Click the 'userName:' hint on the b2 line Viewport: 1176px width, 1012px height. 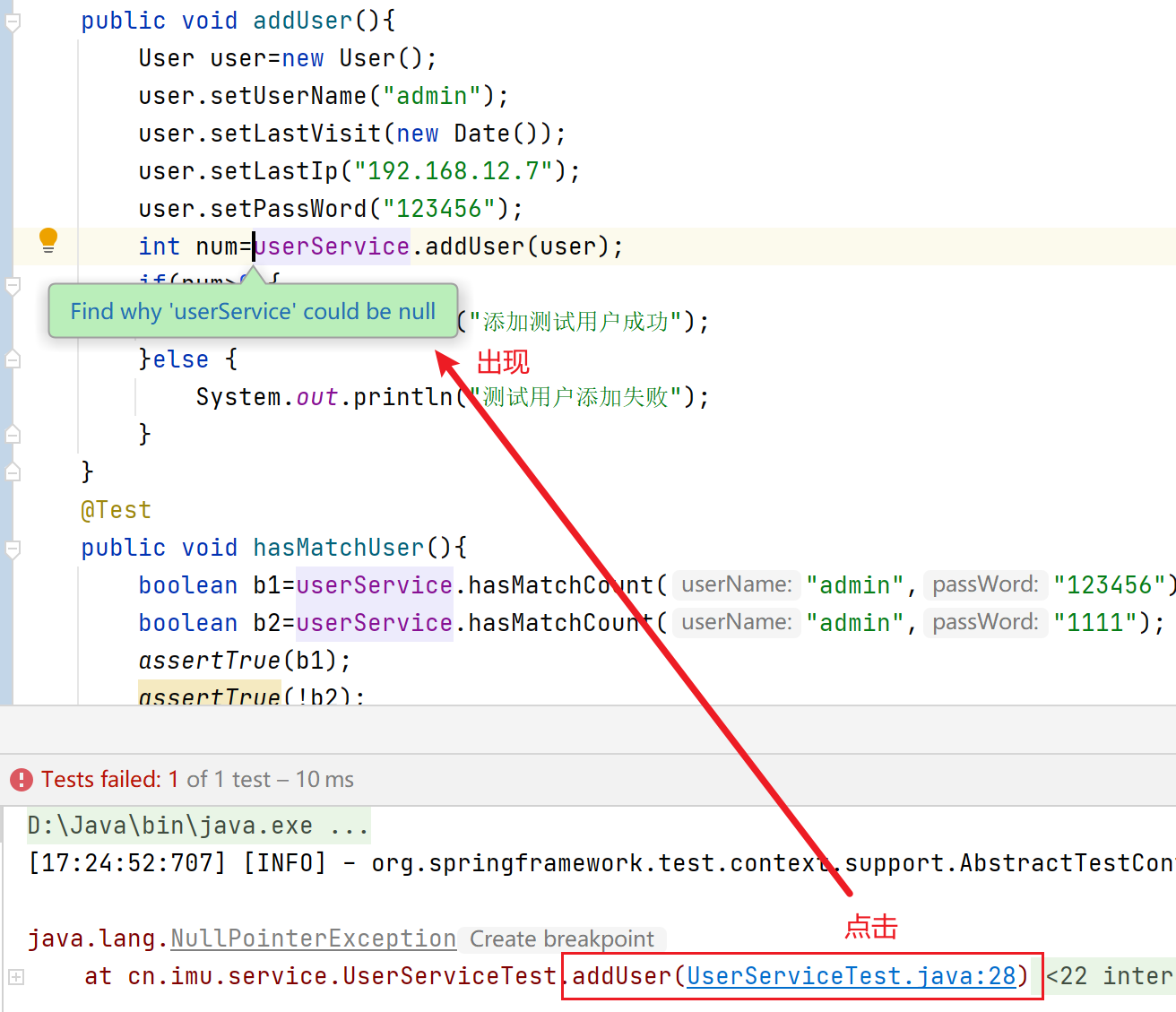pyautogui.click(x=737, y=622)
